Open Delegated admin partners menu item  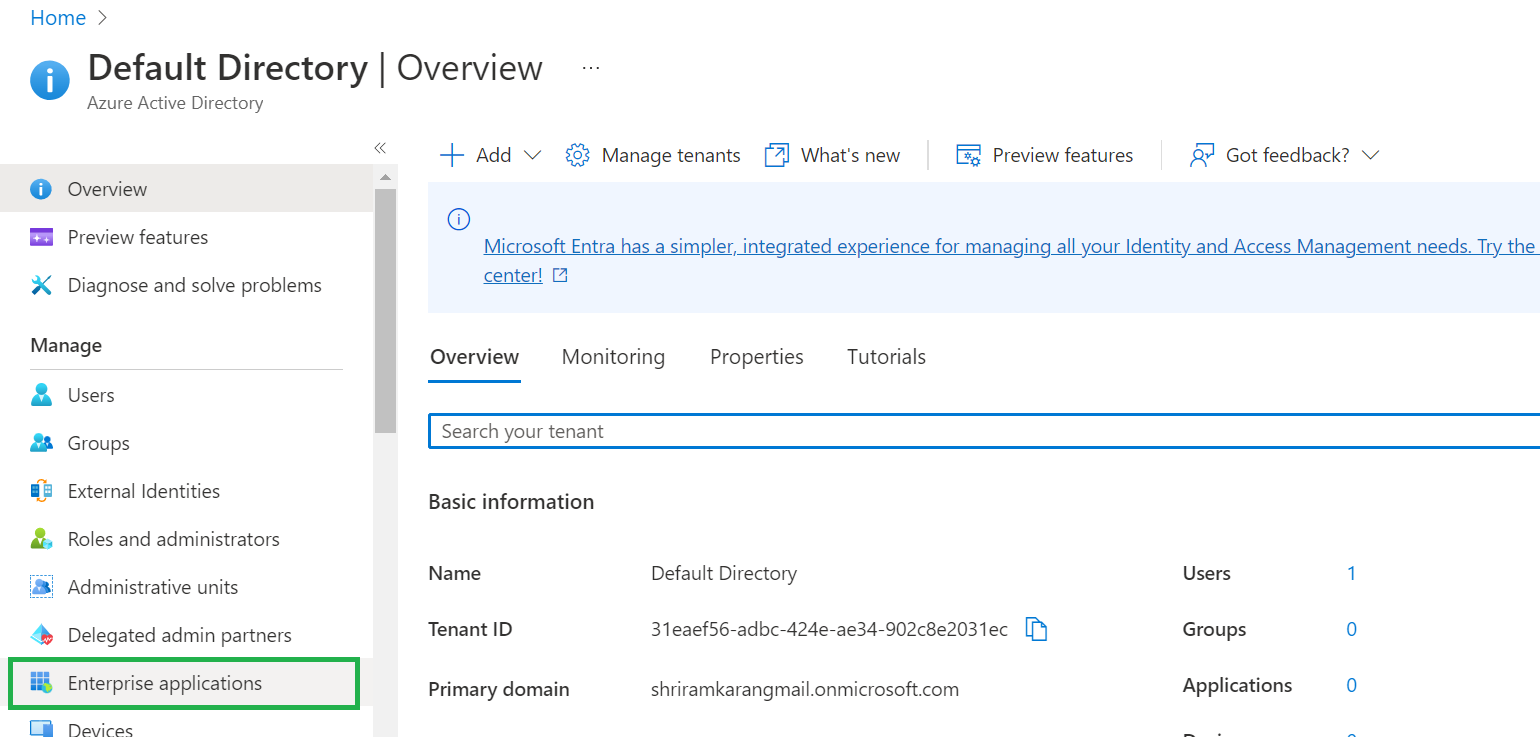click(186, 635)
